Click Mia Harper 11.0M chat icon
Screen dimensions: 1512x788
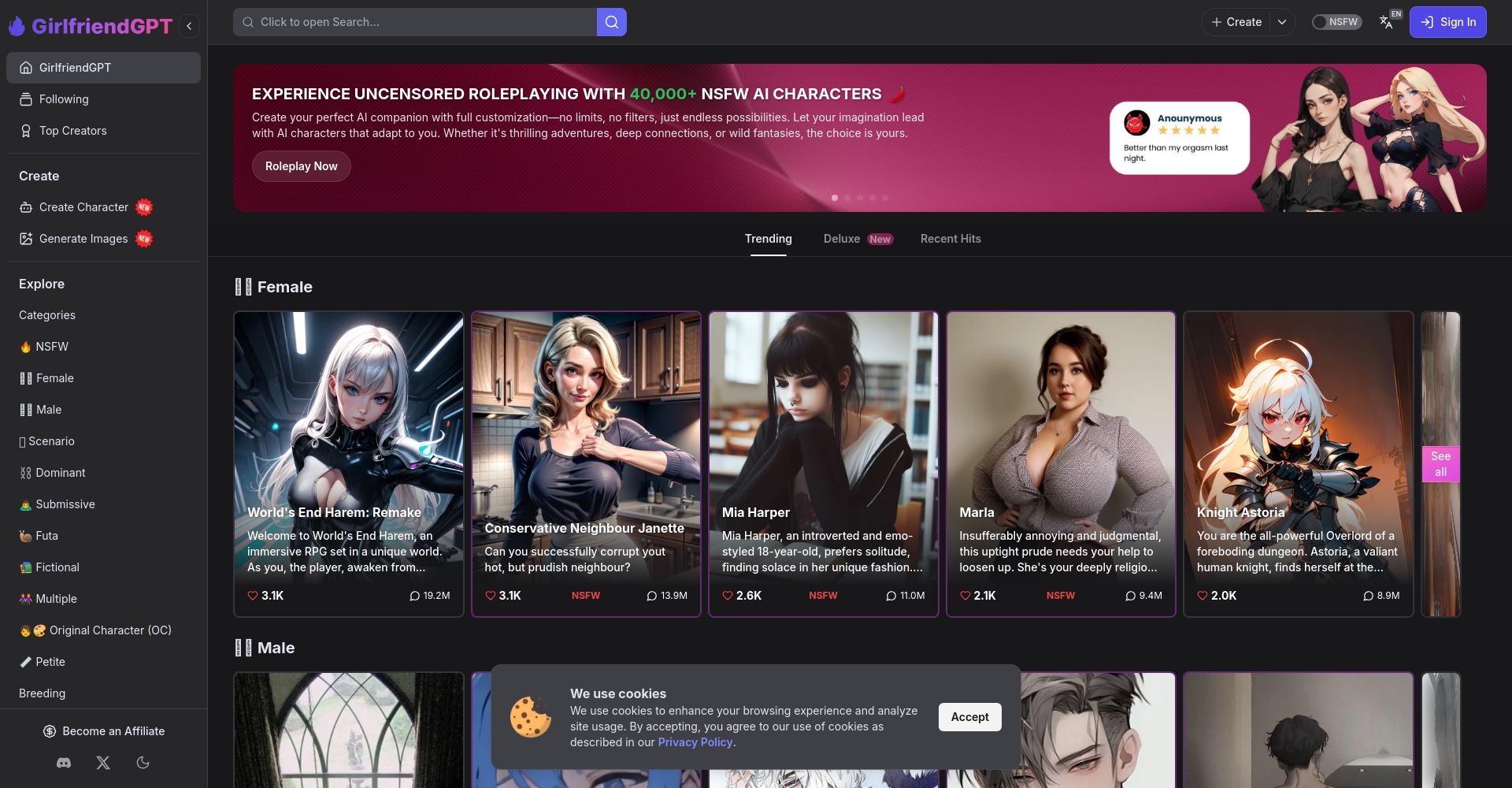click(x=891, y=596)
